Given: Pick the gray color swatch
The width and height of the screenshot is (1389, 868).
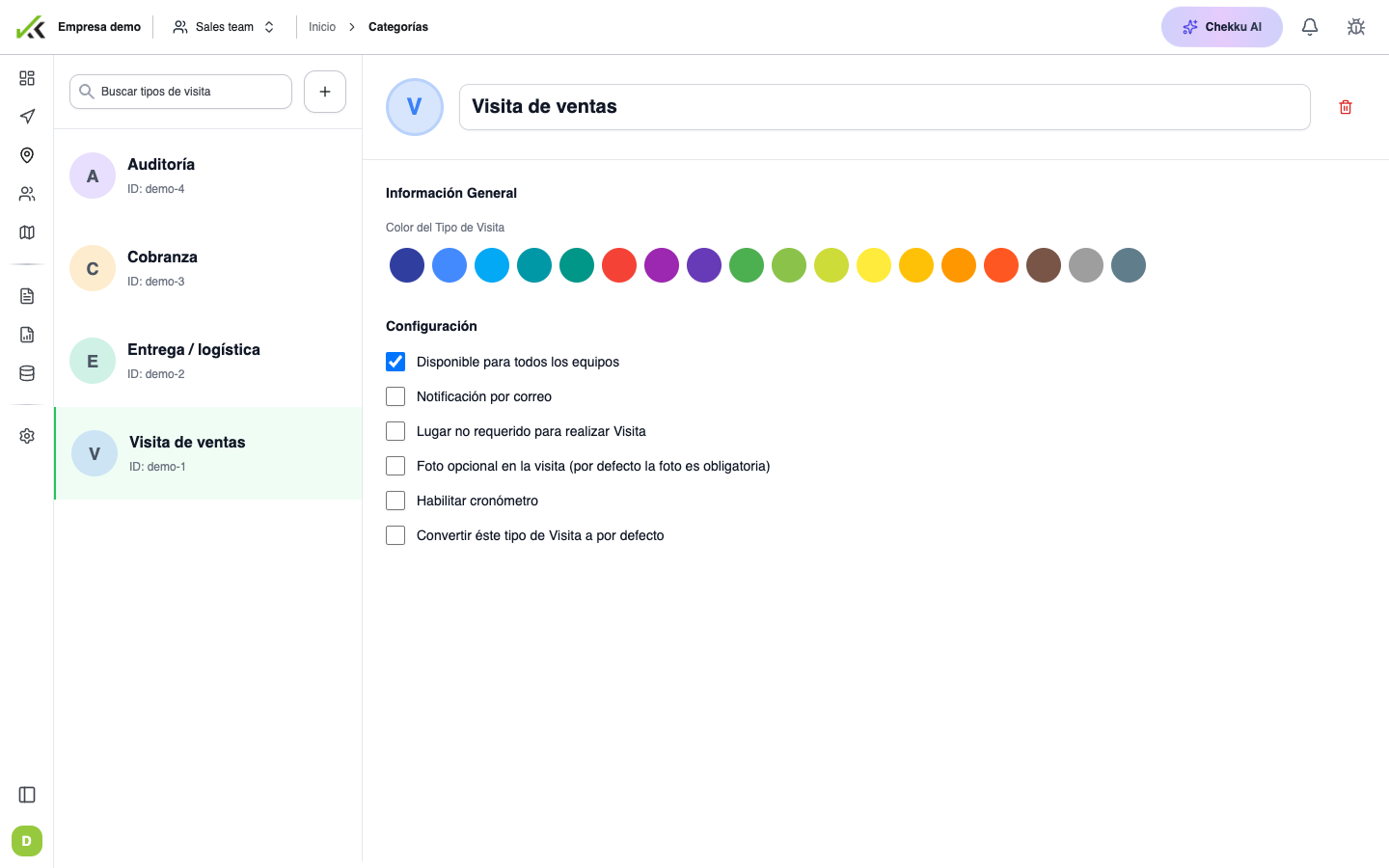Looking at the screenshot, I should (1086, 265).
